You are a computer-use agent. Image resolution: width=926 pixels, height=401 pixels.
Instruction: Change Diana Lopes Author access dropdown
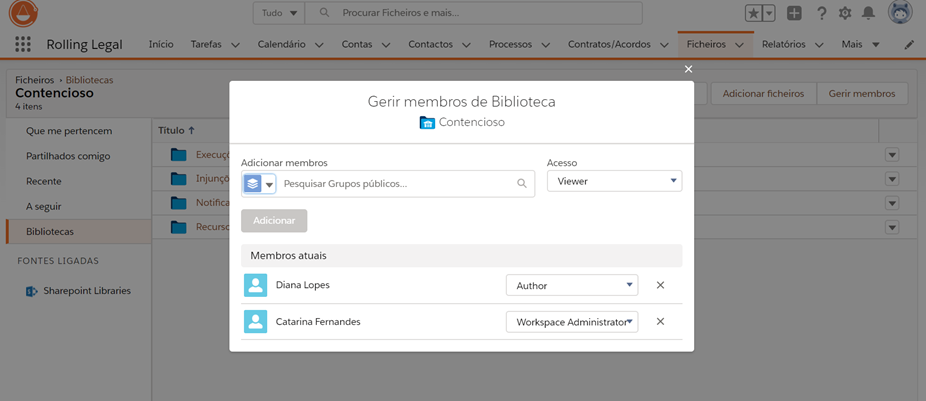pos(572,285)
